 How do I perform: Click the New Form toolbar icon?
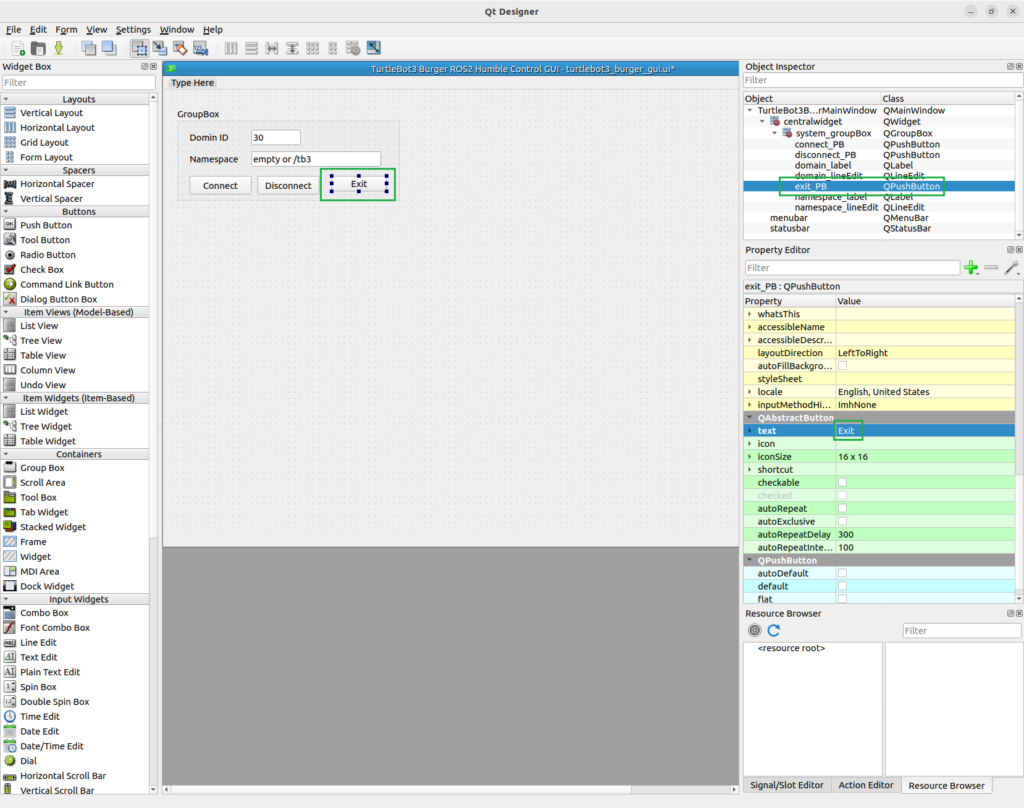pos(18,48)
